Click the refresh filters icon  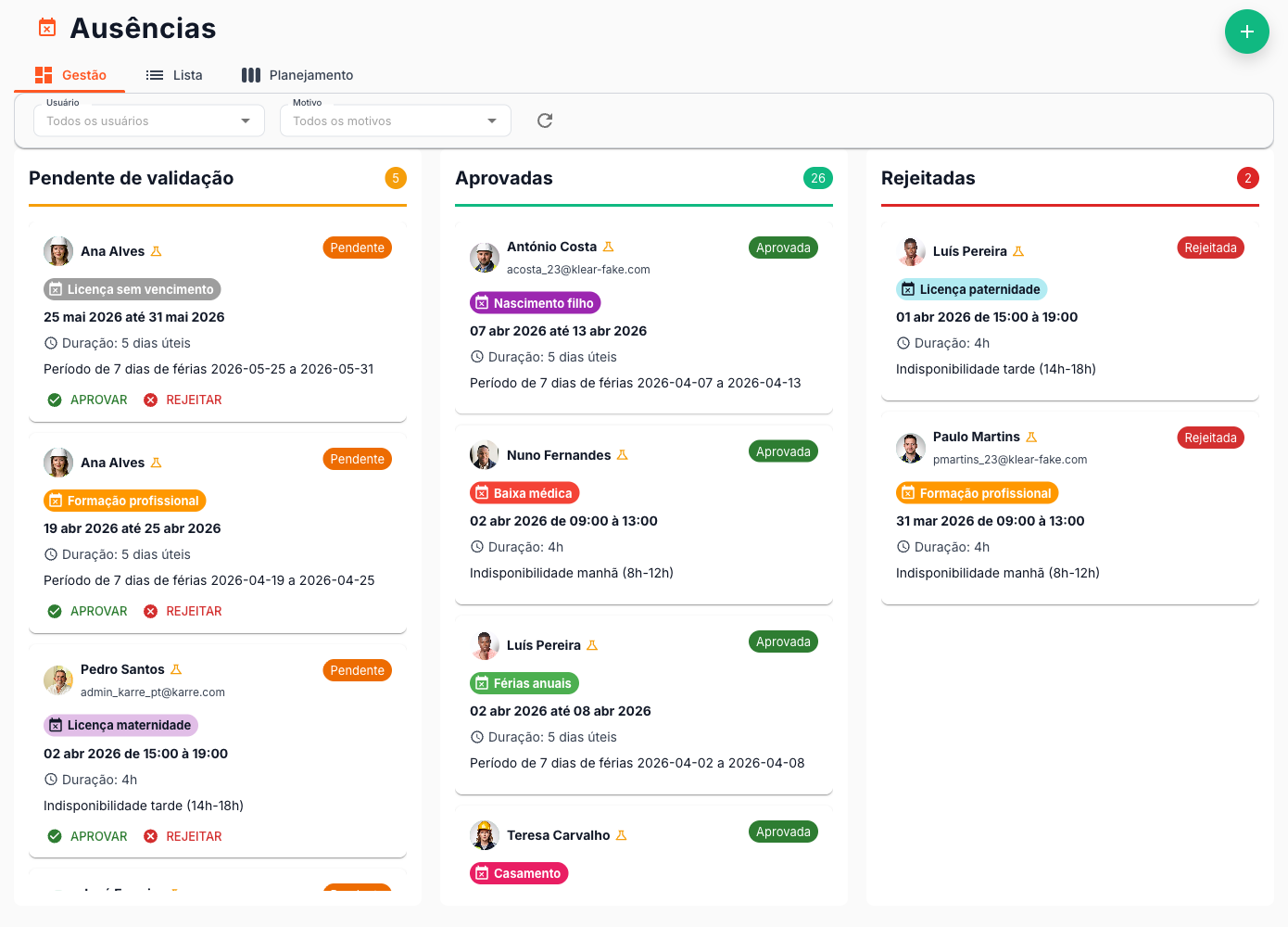[x=545, y=121]
